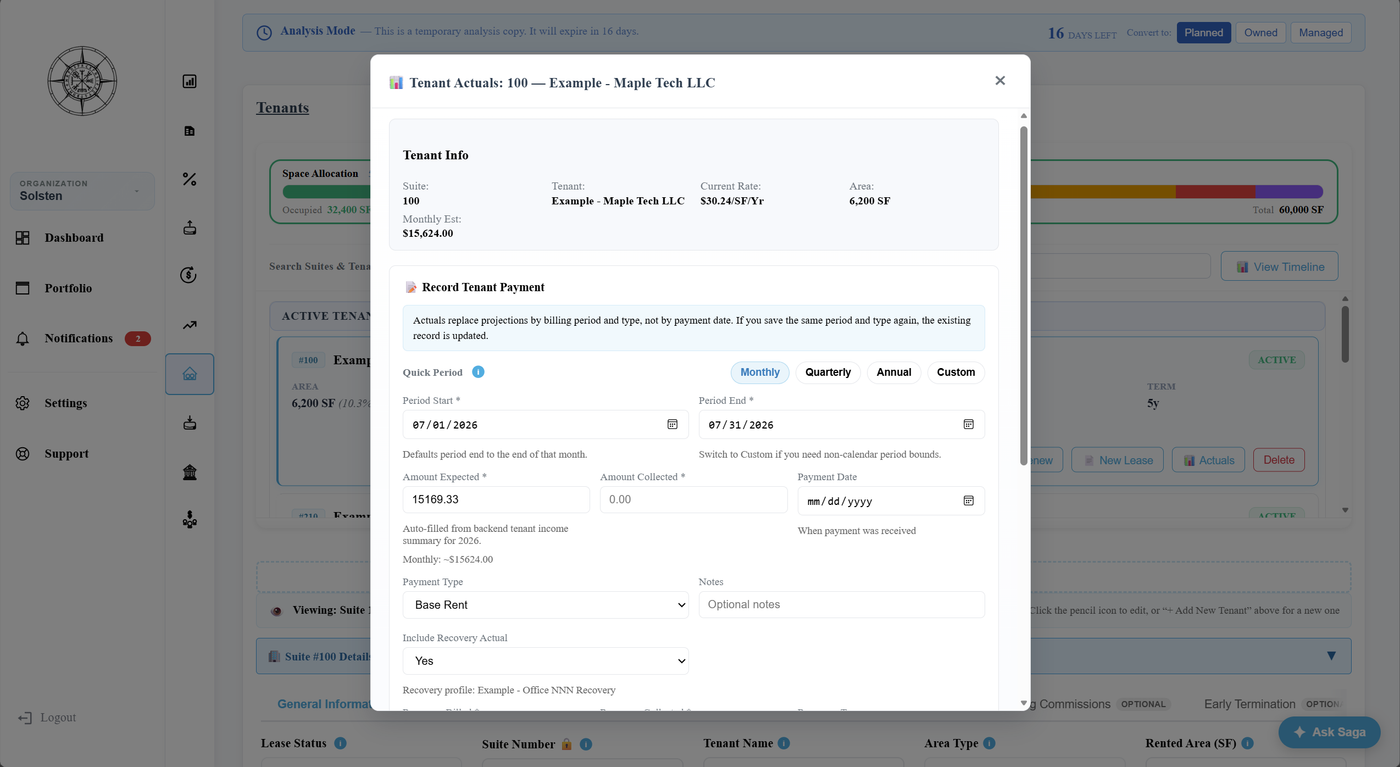Select the Quarterly quick period
Screen dimensions: 1400x767
(x=828, y=372)
